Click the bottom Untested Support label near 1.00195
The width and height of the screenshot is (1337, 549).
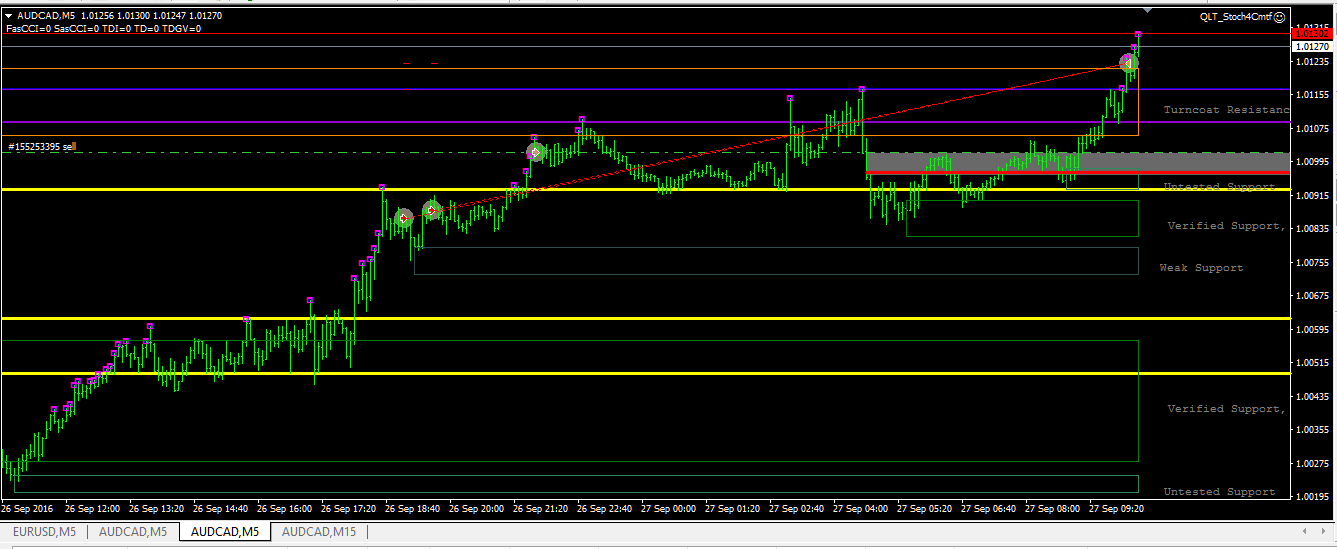[1219, 492]
